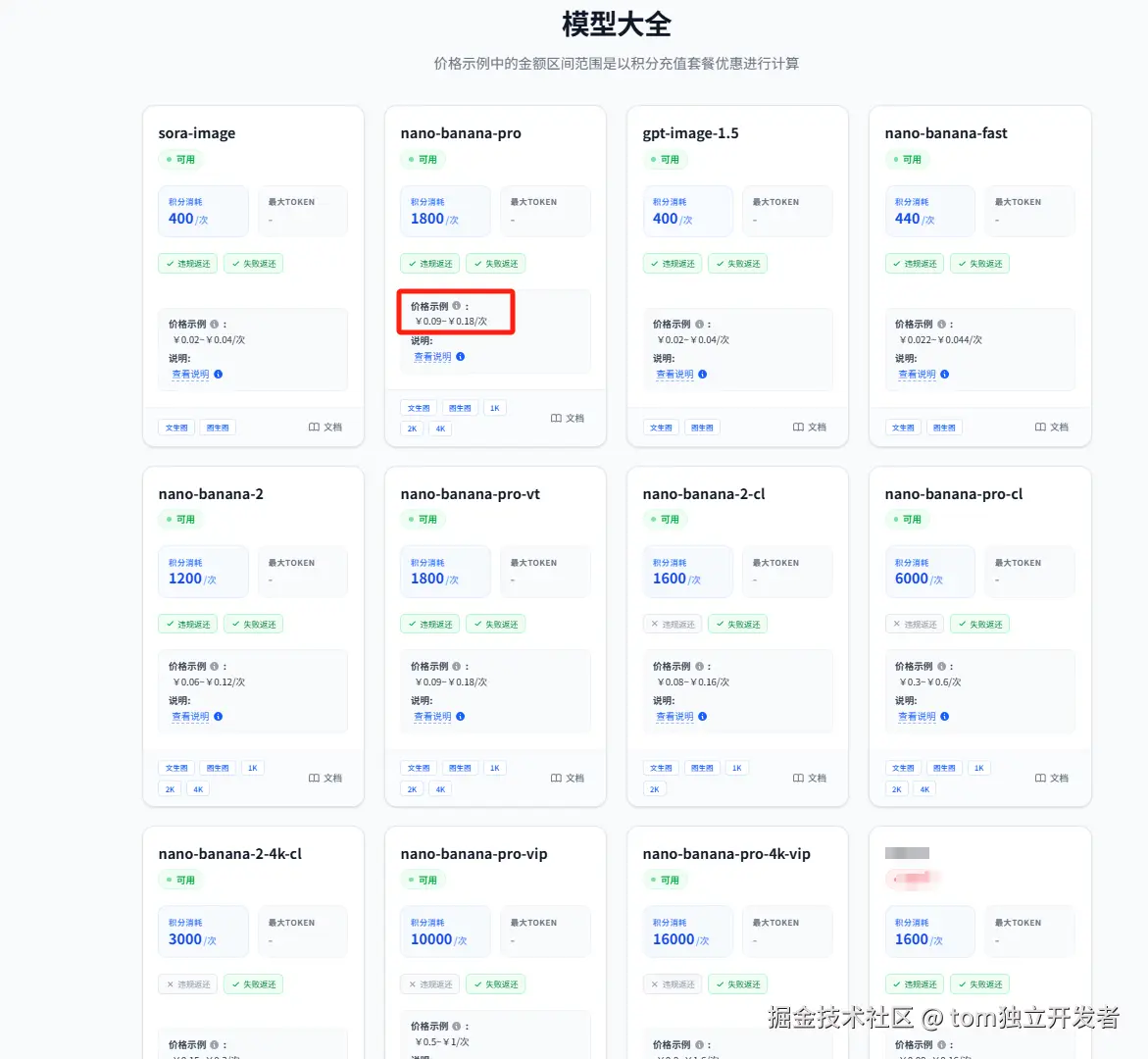Click the info icon beside sora-image 查看说明
Image resolution: width=1148 pixels, height=1059 pixels.
tap(219, 375)
